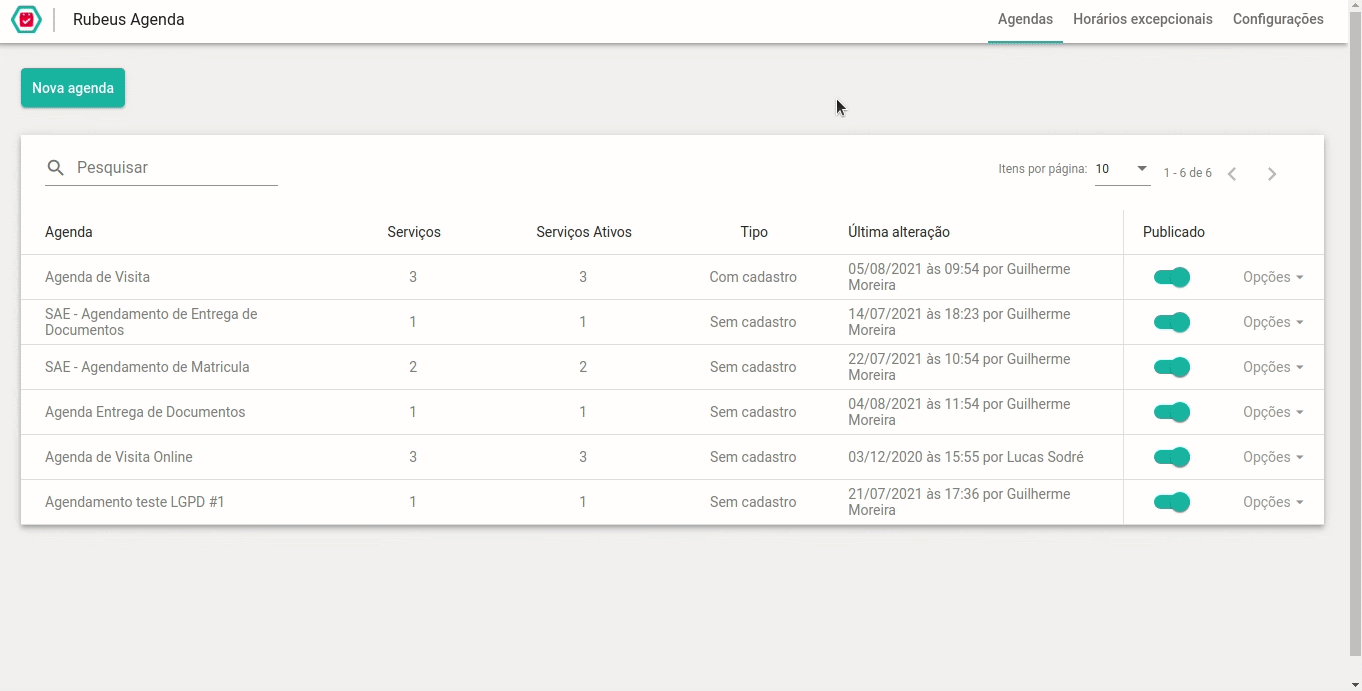Open Opções for Agenda de Visita Online
The width and height of the screenshot is (1362, 691).
click(1273, 457)
